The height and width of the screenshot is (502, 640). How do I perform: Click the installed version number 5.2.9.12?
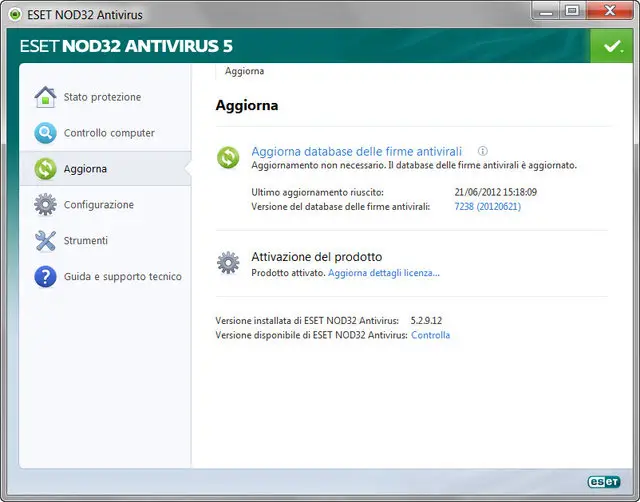pyautogui.click(x=426, y=321)
